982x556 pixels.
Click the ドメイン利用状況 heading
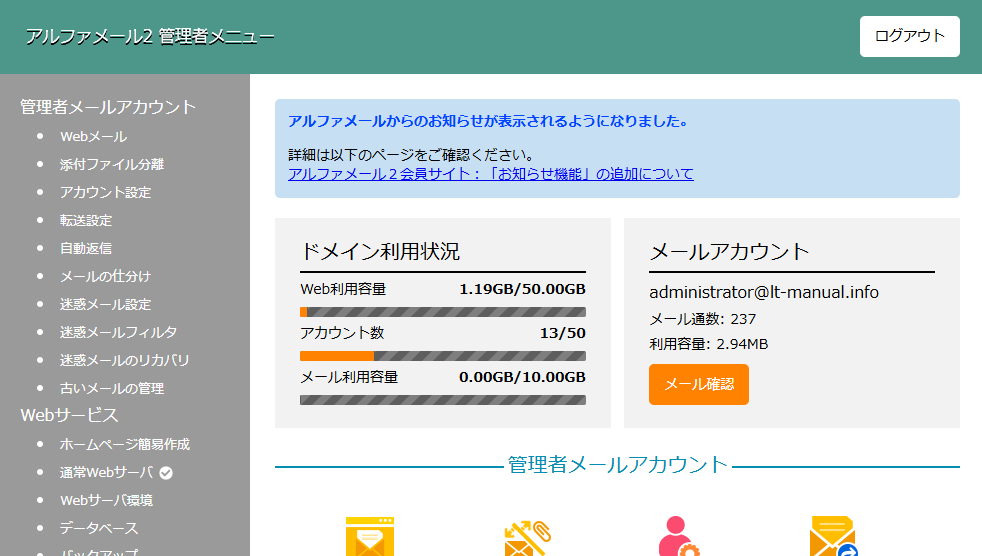pos(381,252)
